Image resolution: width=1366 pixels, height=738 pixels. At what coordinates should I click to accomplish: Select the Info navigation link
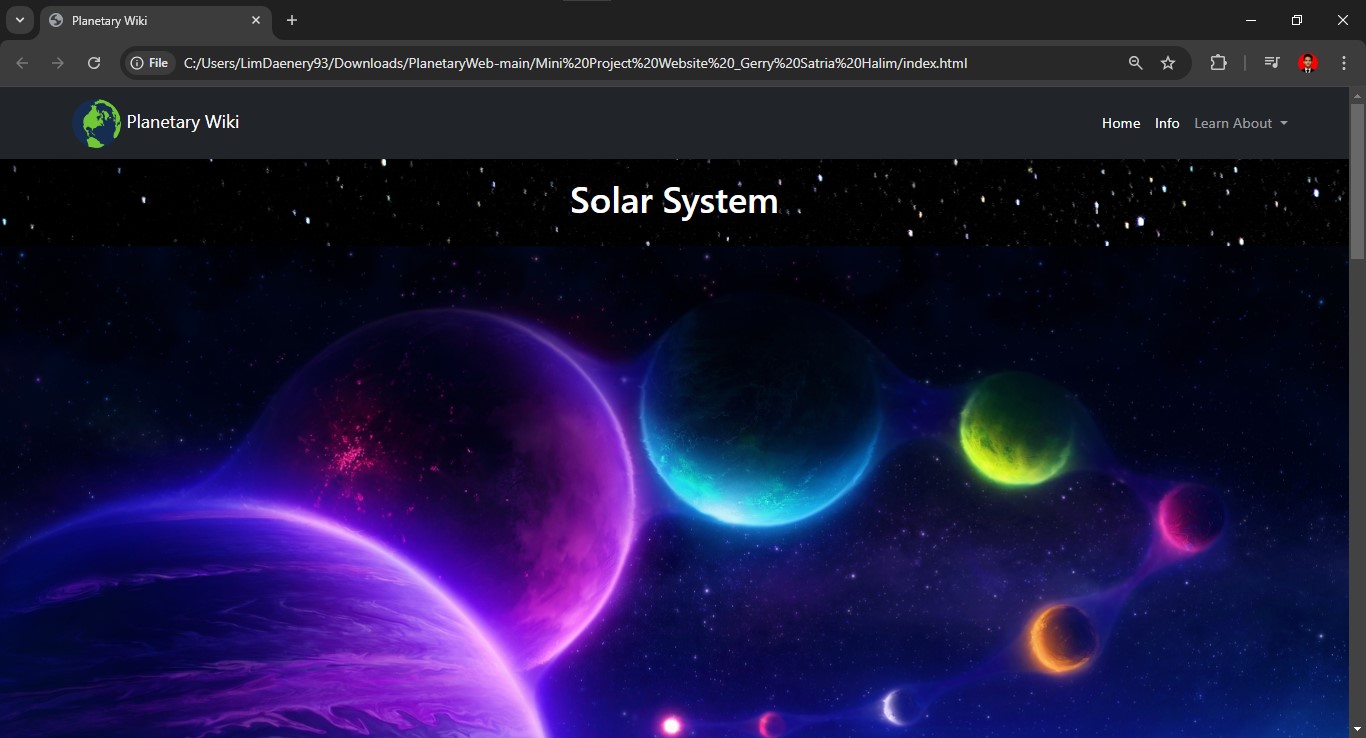1166,123
